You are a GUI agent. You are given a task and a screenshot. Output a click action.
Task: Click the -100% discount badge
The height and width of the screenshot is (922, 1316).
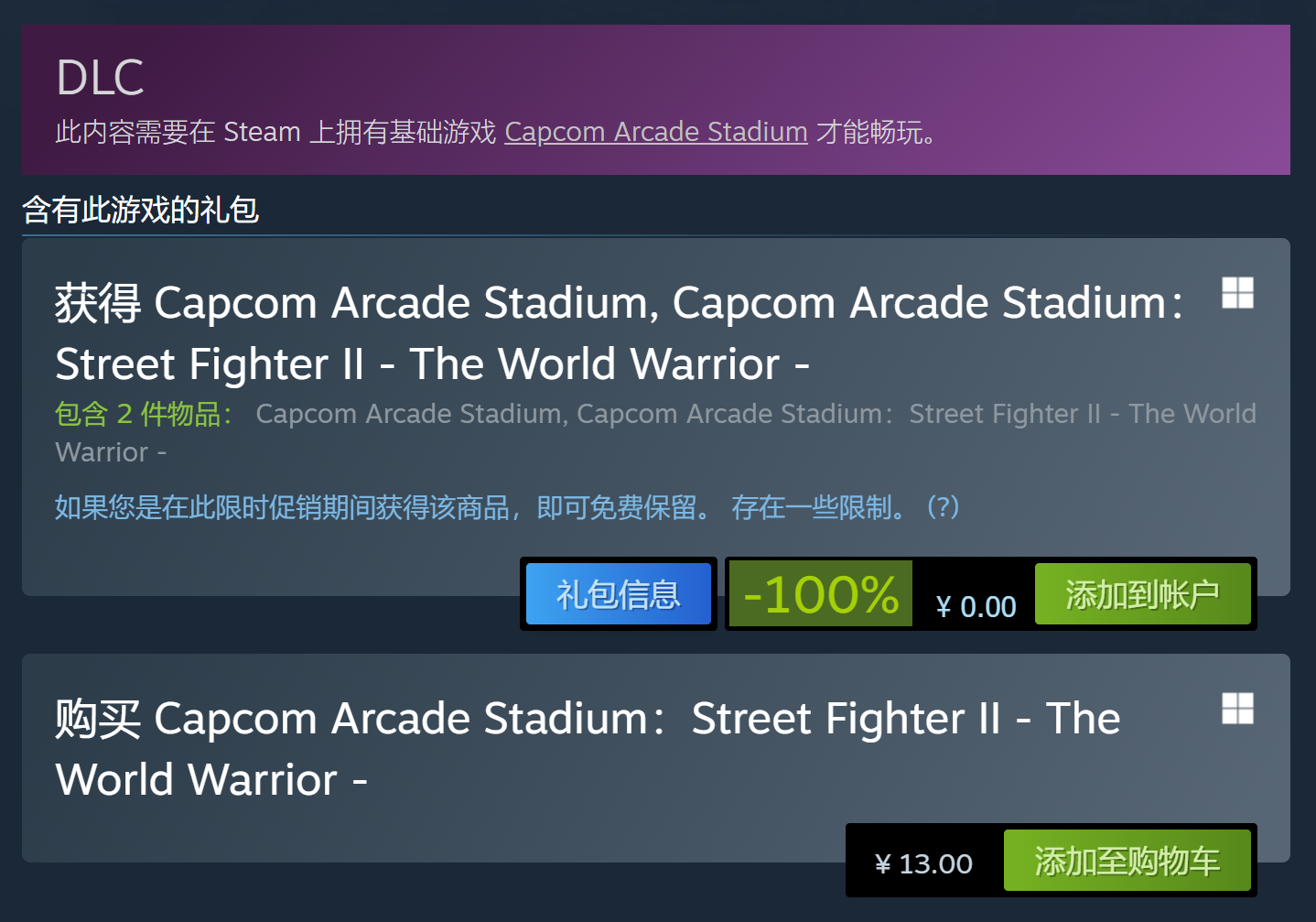click(x=819, y=593)
